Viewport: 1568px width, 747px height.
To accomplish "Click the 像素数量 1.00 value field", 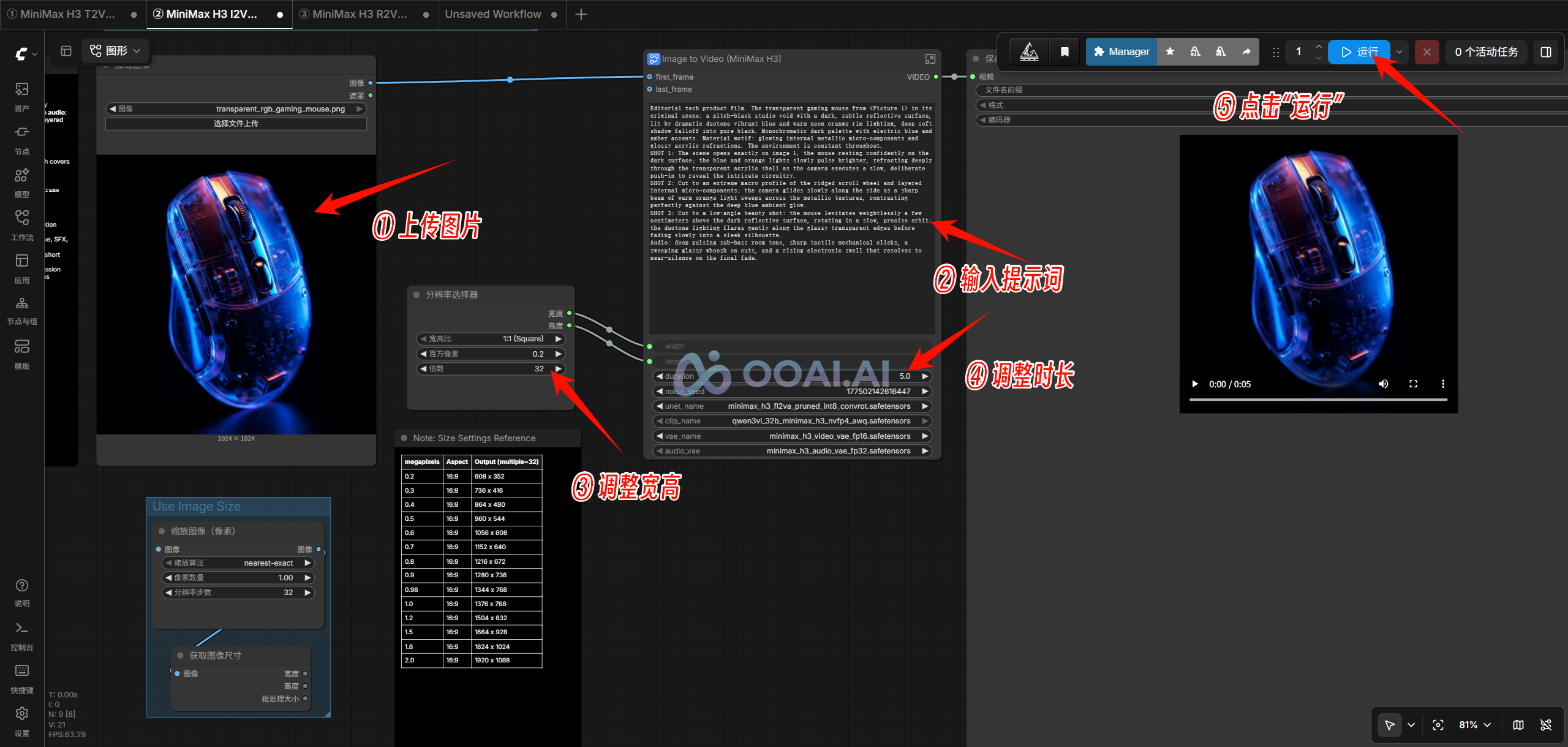I will pos(238,578).
